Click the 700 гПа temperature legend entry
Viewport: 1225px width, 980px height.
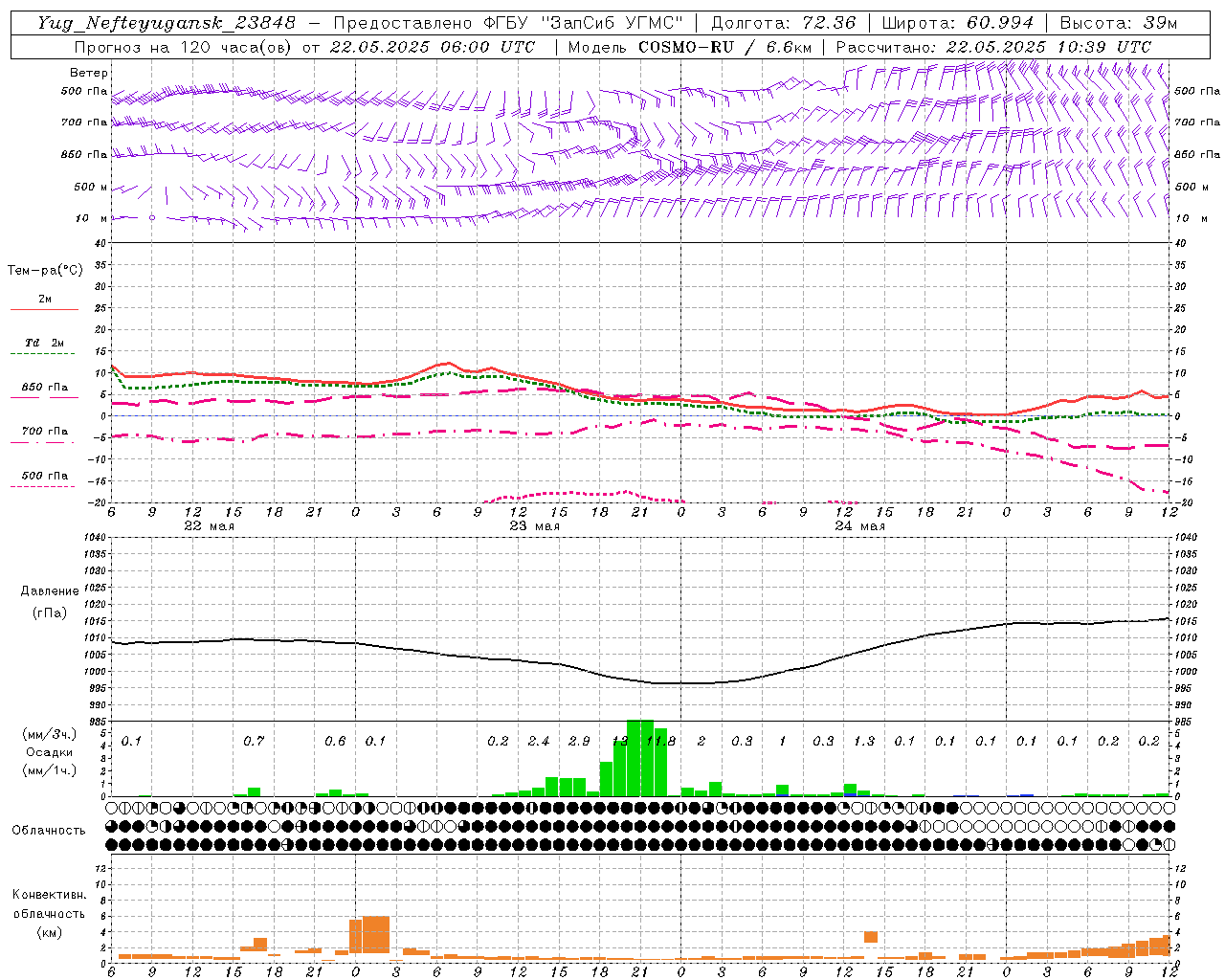tap(44, 435)
